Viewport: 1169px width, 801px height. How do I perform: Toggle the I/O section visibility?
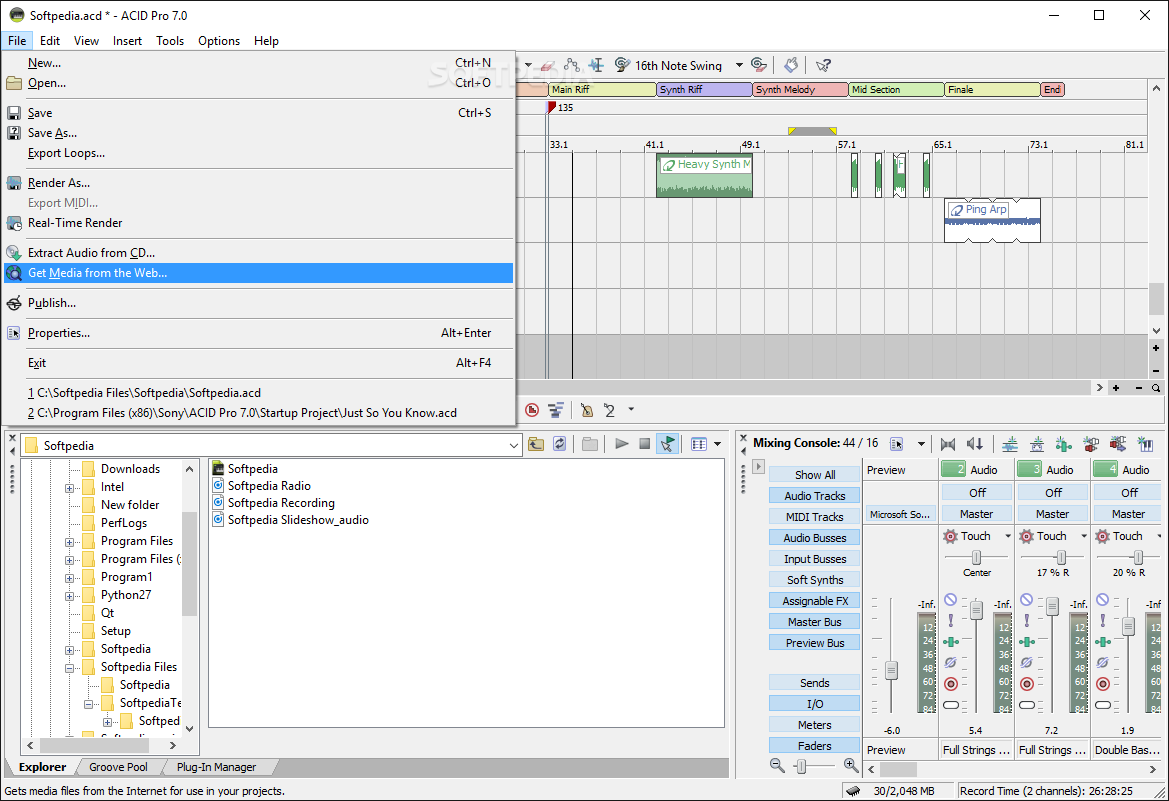(x=815, y=704)
